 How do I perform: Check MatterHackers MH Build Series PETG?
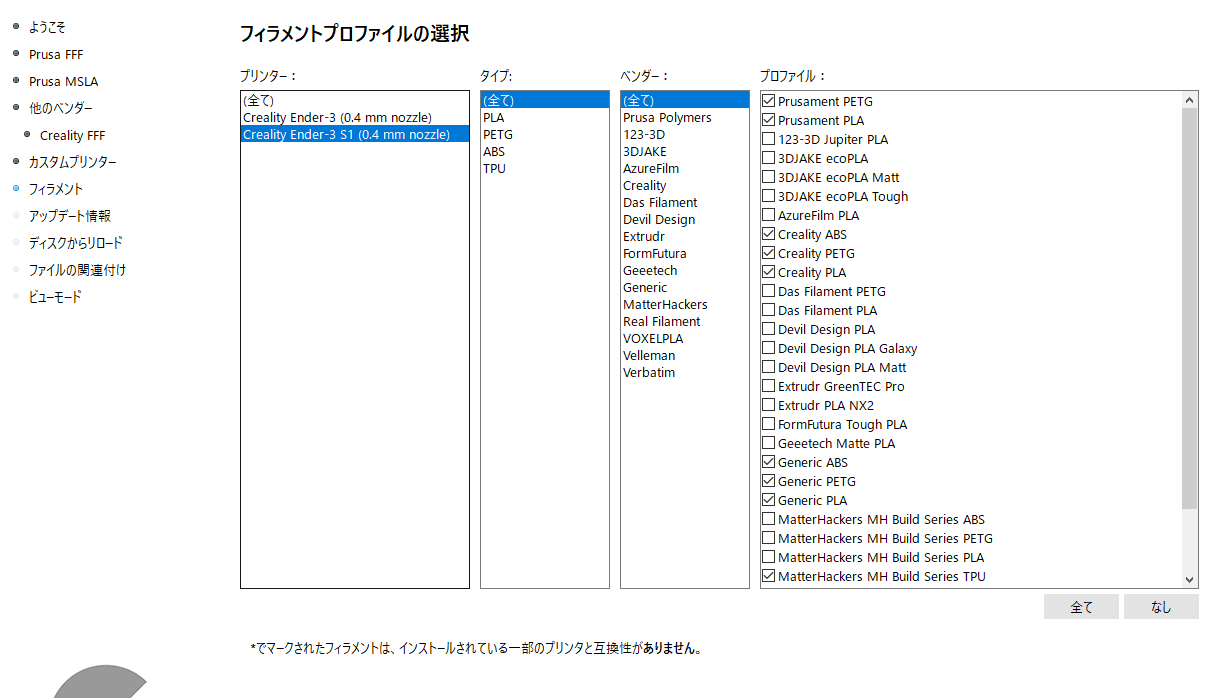769,538
